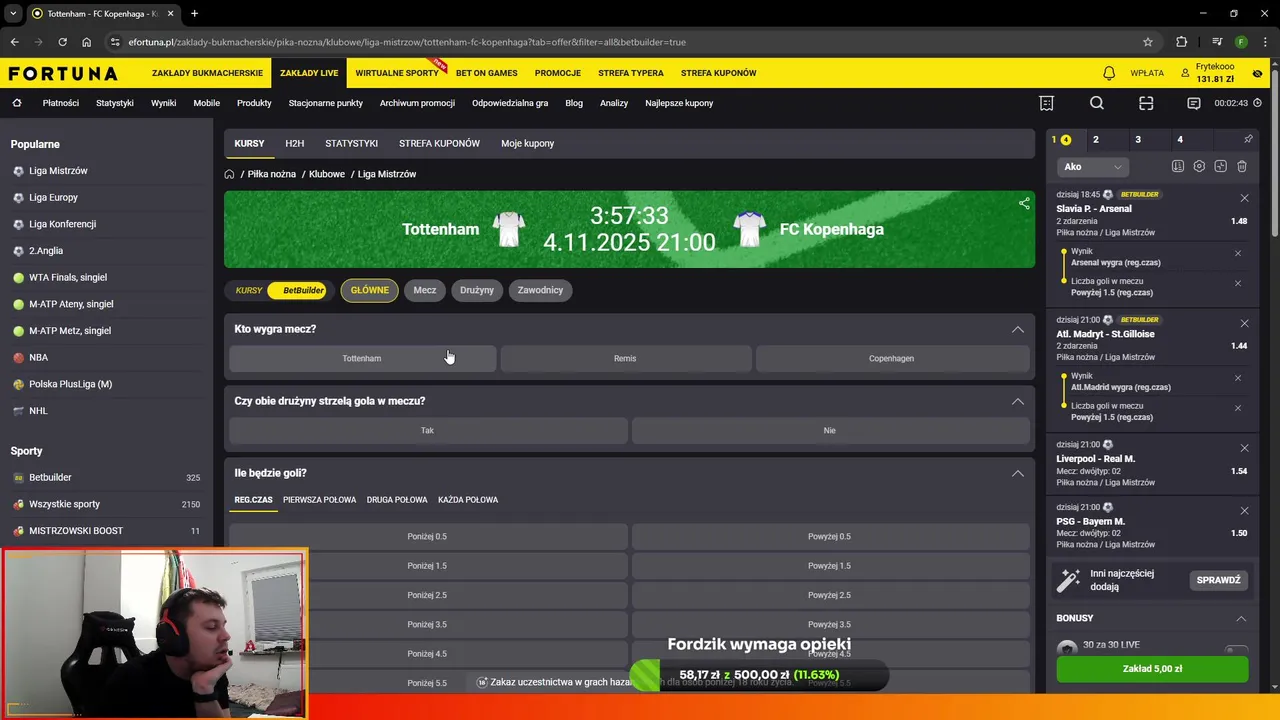Open the chat message icon
Screen dimensions: 1280x720
[x=1194, y=103]
